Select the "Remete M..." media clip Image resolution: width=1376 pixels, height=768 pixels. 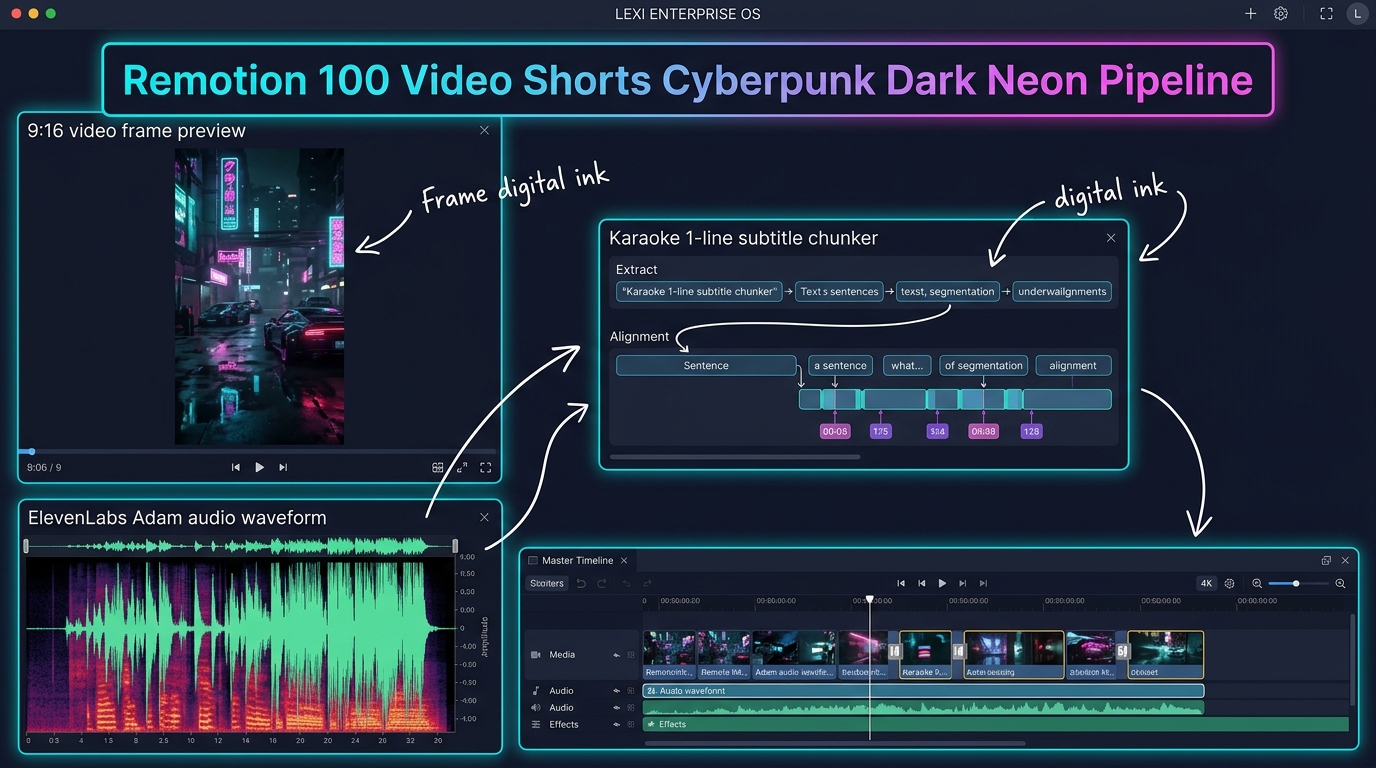coord(724,655)
